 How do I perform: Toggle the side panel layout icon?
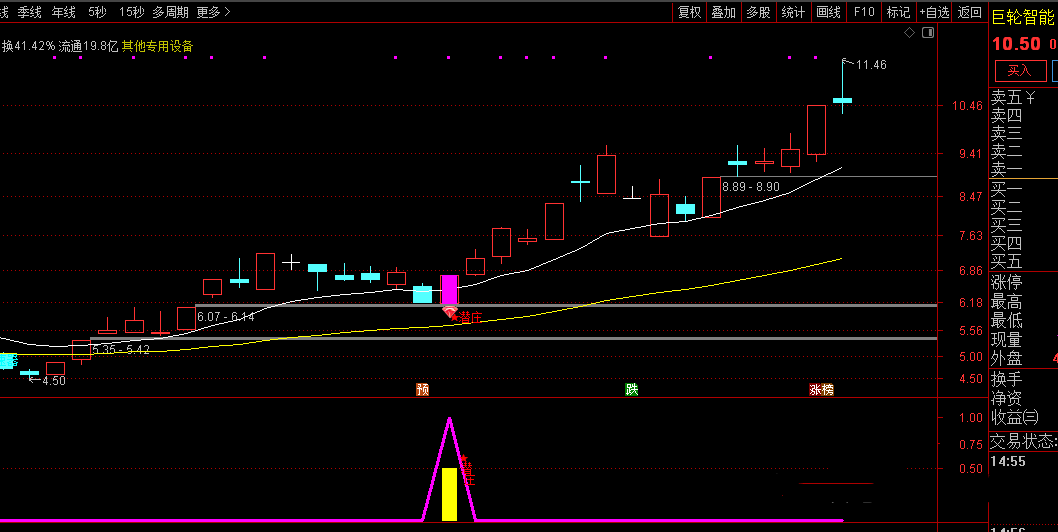click(x=928, y=33)
